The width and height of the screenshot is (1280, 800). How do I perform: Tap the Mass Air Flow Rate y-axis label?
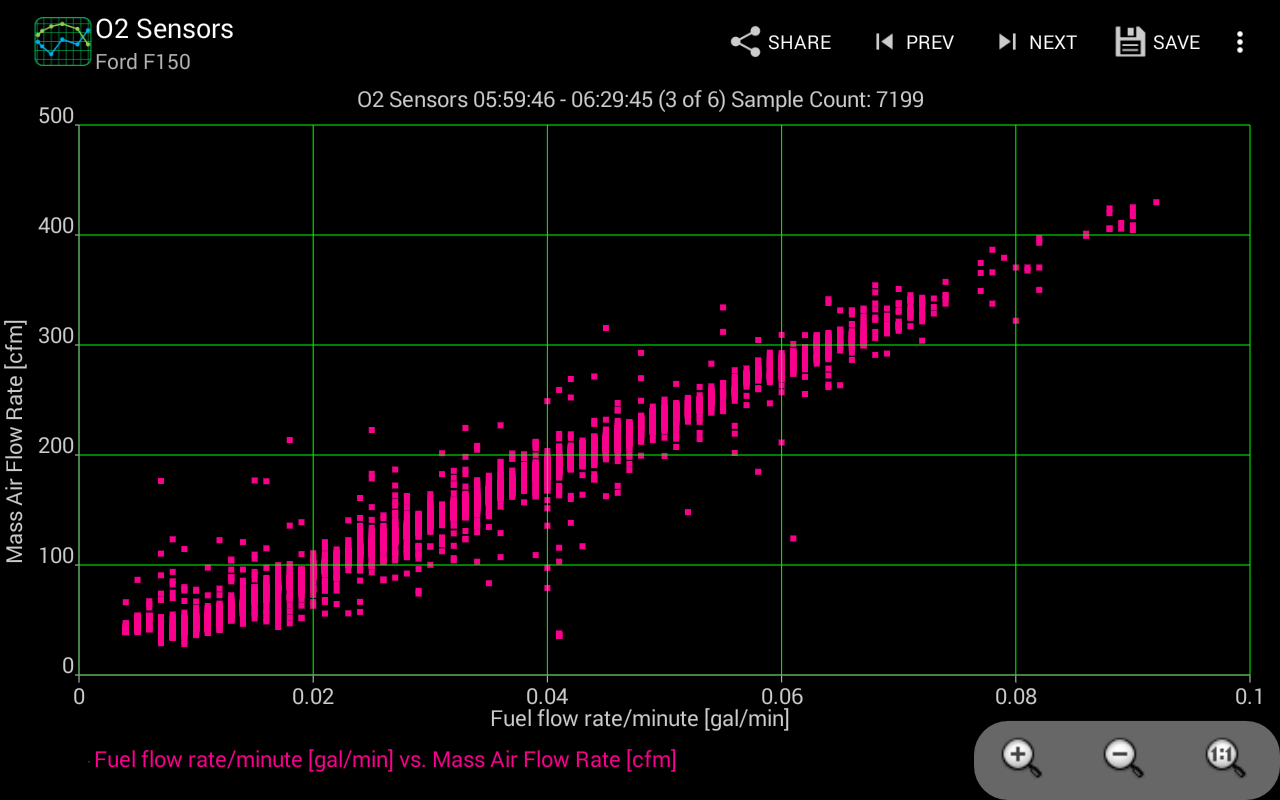[15, 442]
